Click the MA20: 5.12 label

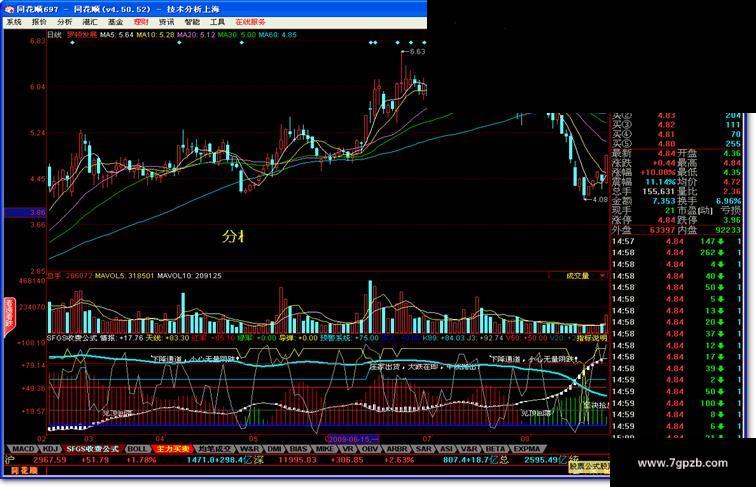[x=196, y=35]
